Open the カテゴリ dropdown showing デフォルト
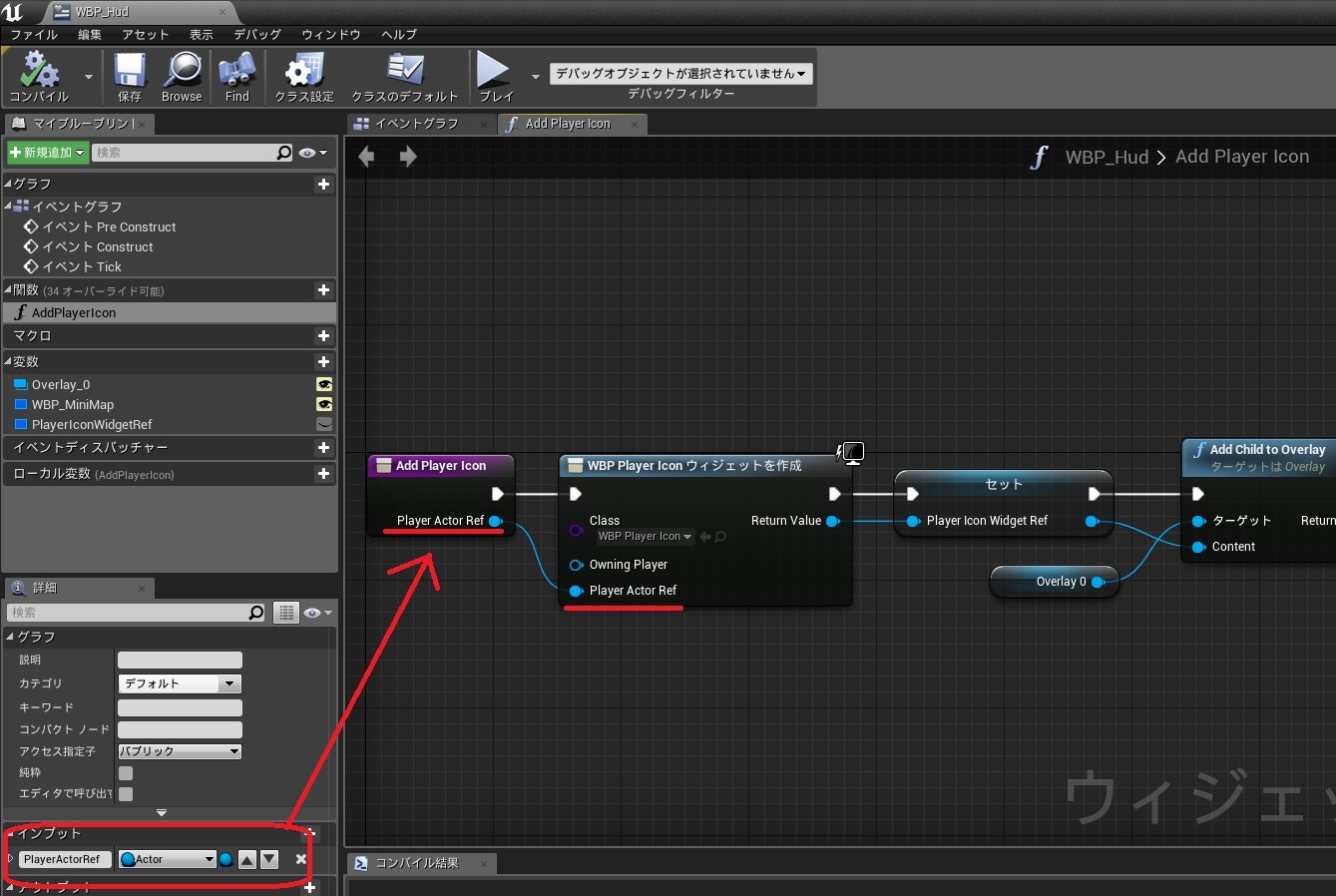 [180, 684]
